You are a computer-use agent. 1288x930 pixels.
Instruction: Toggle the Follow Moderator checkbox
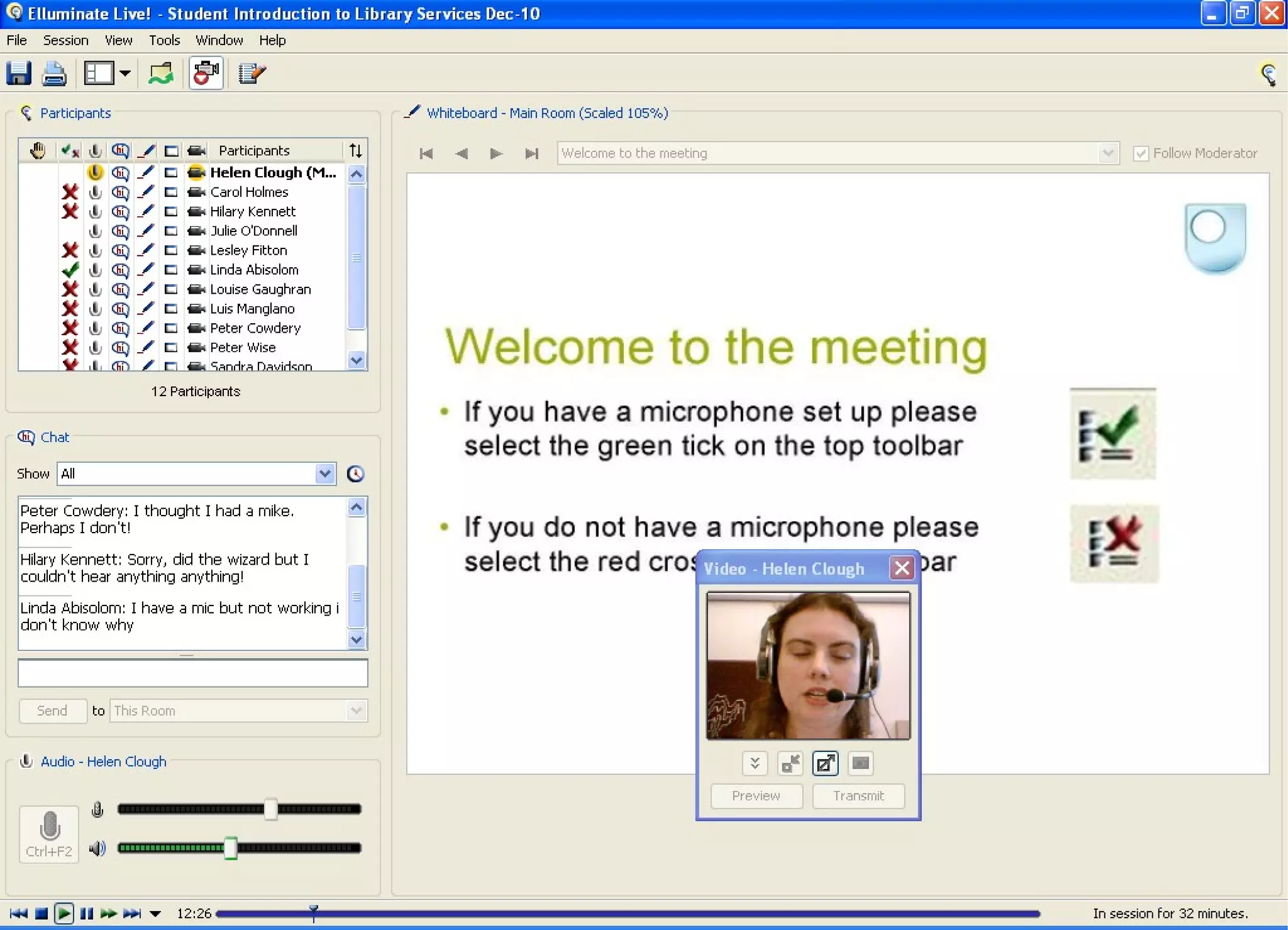tap(1141, 153)
